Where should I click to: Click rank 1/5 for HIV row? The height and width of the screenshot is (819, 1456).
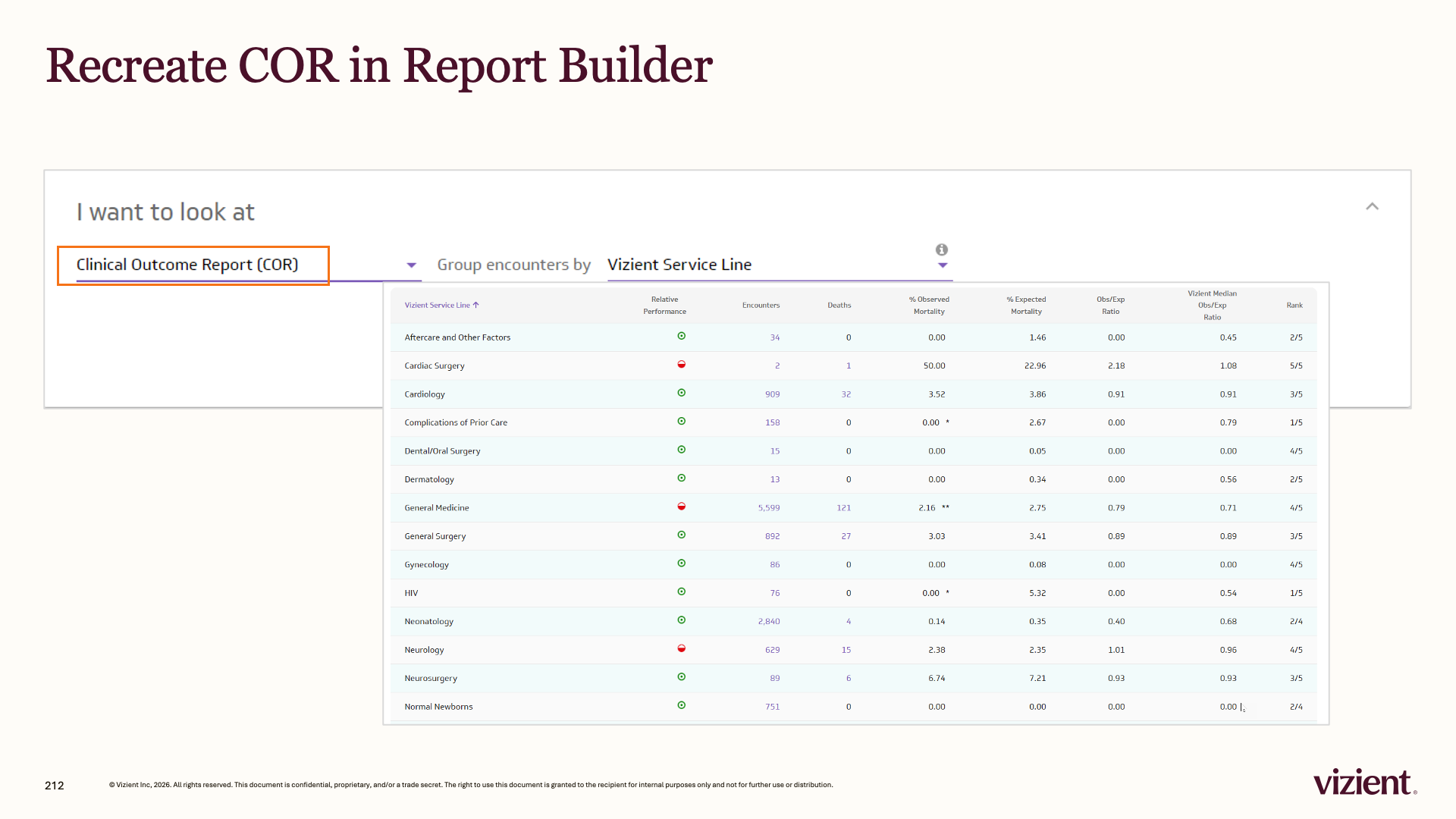point(1296,593)
